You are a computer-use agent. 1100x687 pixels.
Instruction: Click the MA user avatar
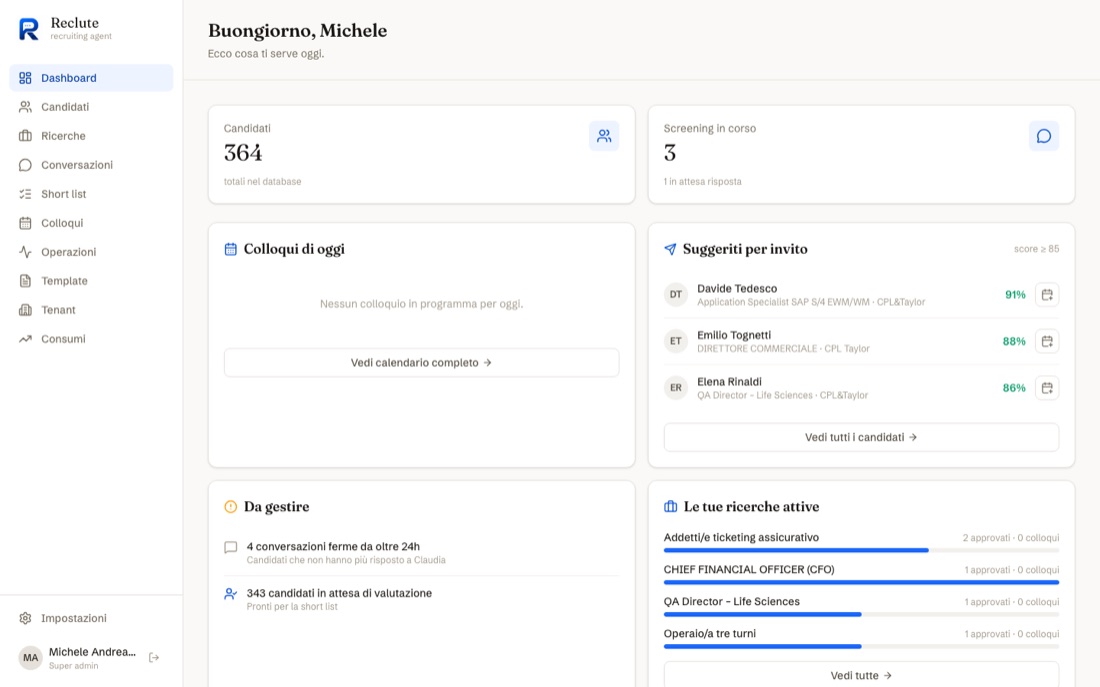(x=30, y=658)
